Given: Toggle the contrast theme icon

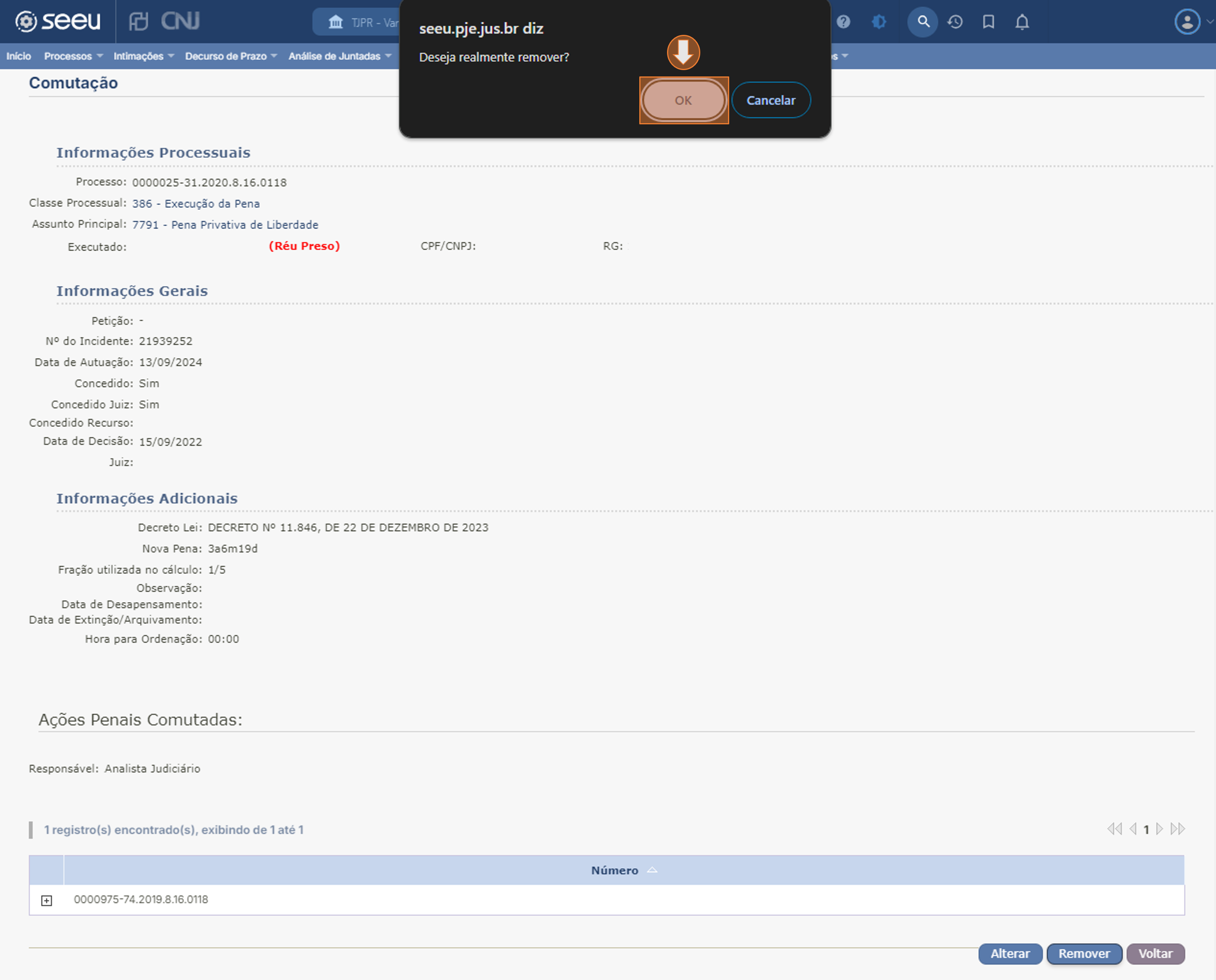Looking at the screenshot, I should pos(879,22).
